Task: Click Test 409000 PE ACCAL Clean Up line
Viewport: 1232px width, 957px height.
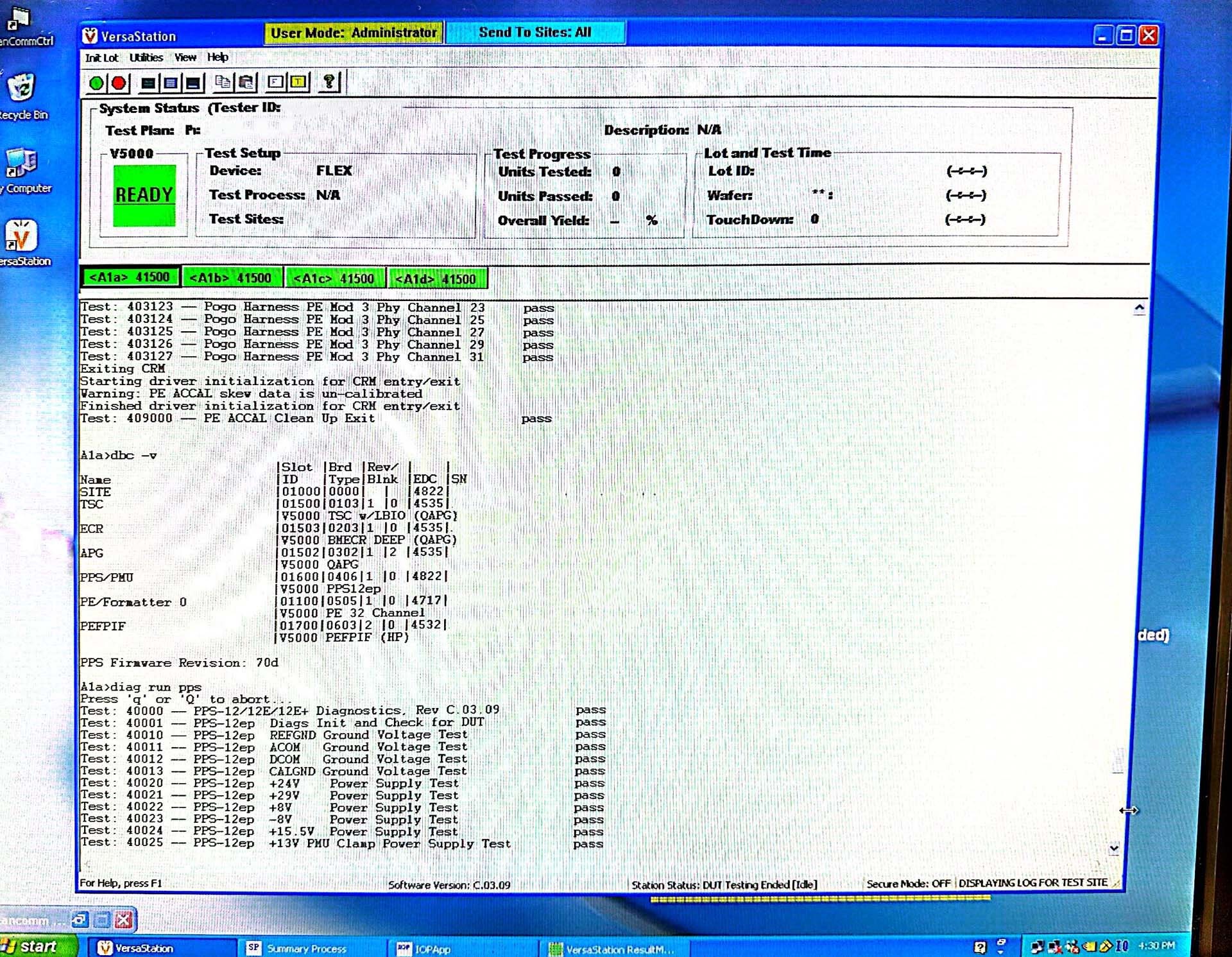Action: point(315,418)
